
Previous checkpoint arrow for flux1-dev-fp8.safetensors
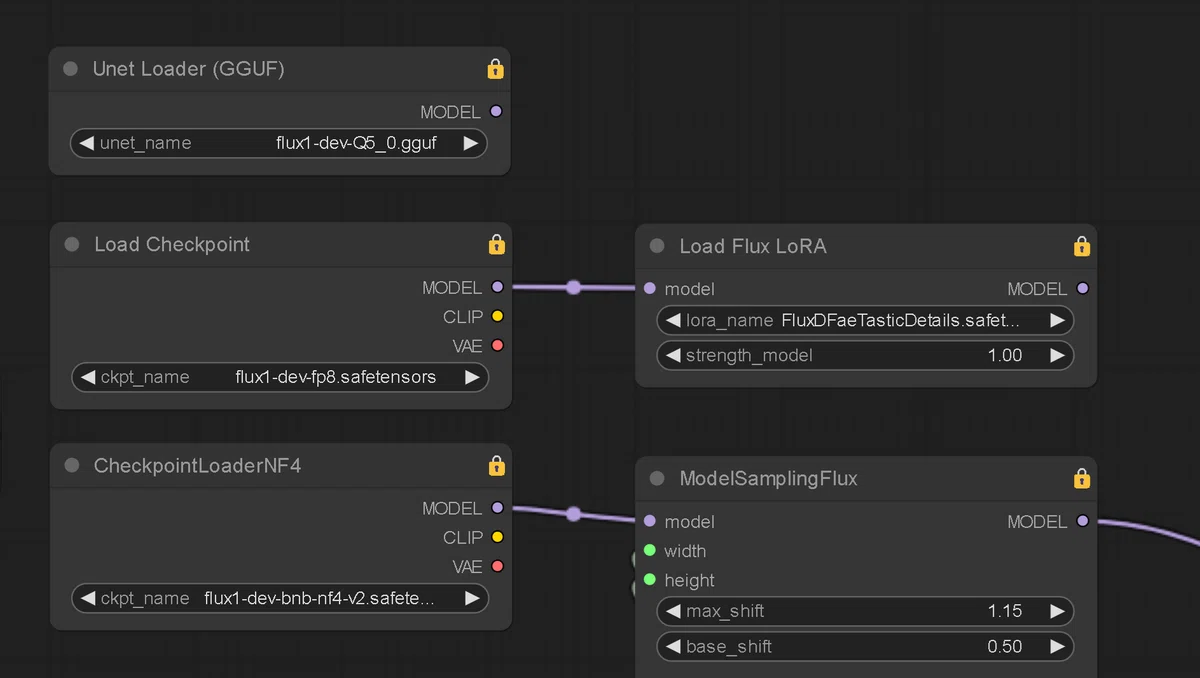(x=87, y=377)
